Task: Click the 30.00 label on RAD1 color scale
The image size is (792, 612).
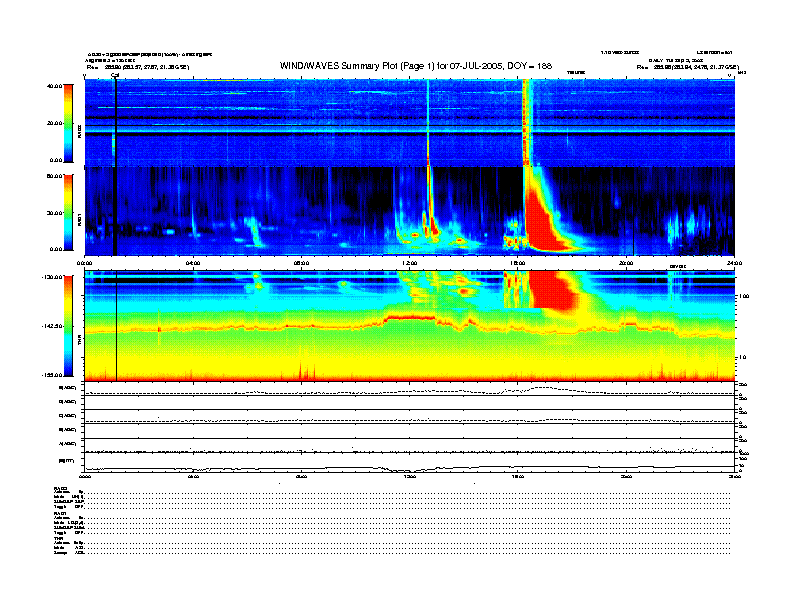Action: tap(54, 213)
